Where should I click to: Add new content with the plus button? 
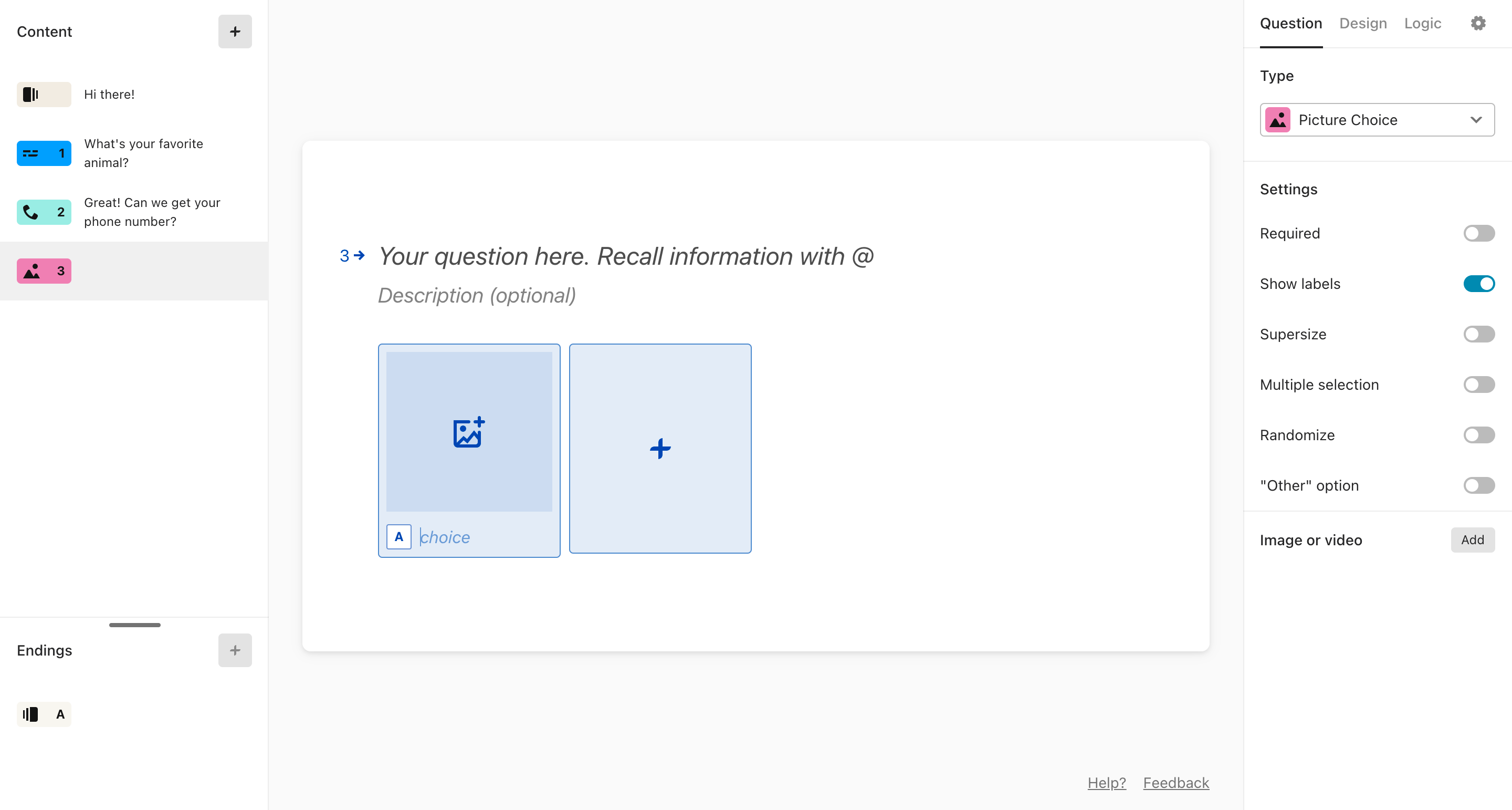coord(235,32)
